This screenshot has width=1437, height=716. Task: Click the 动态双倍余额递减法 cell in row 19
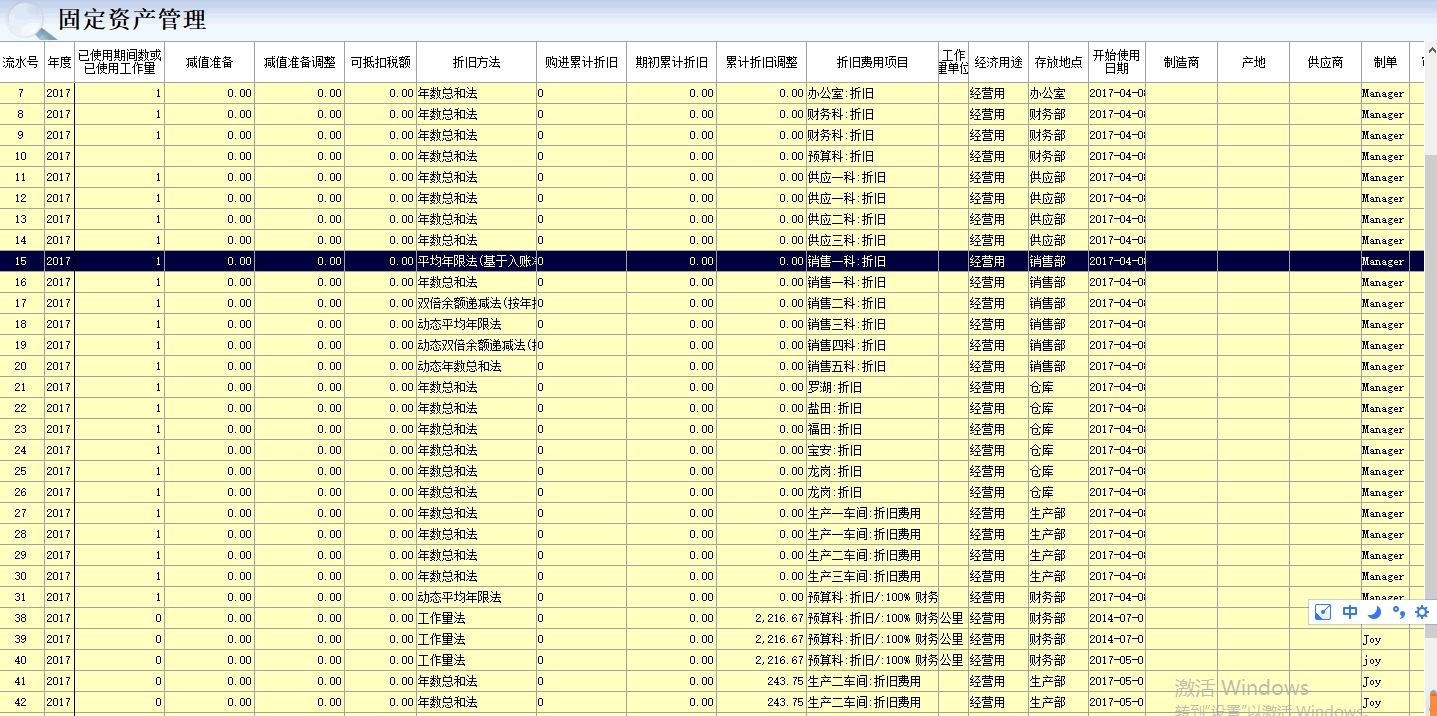(x=476, y=345)
